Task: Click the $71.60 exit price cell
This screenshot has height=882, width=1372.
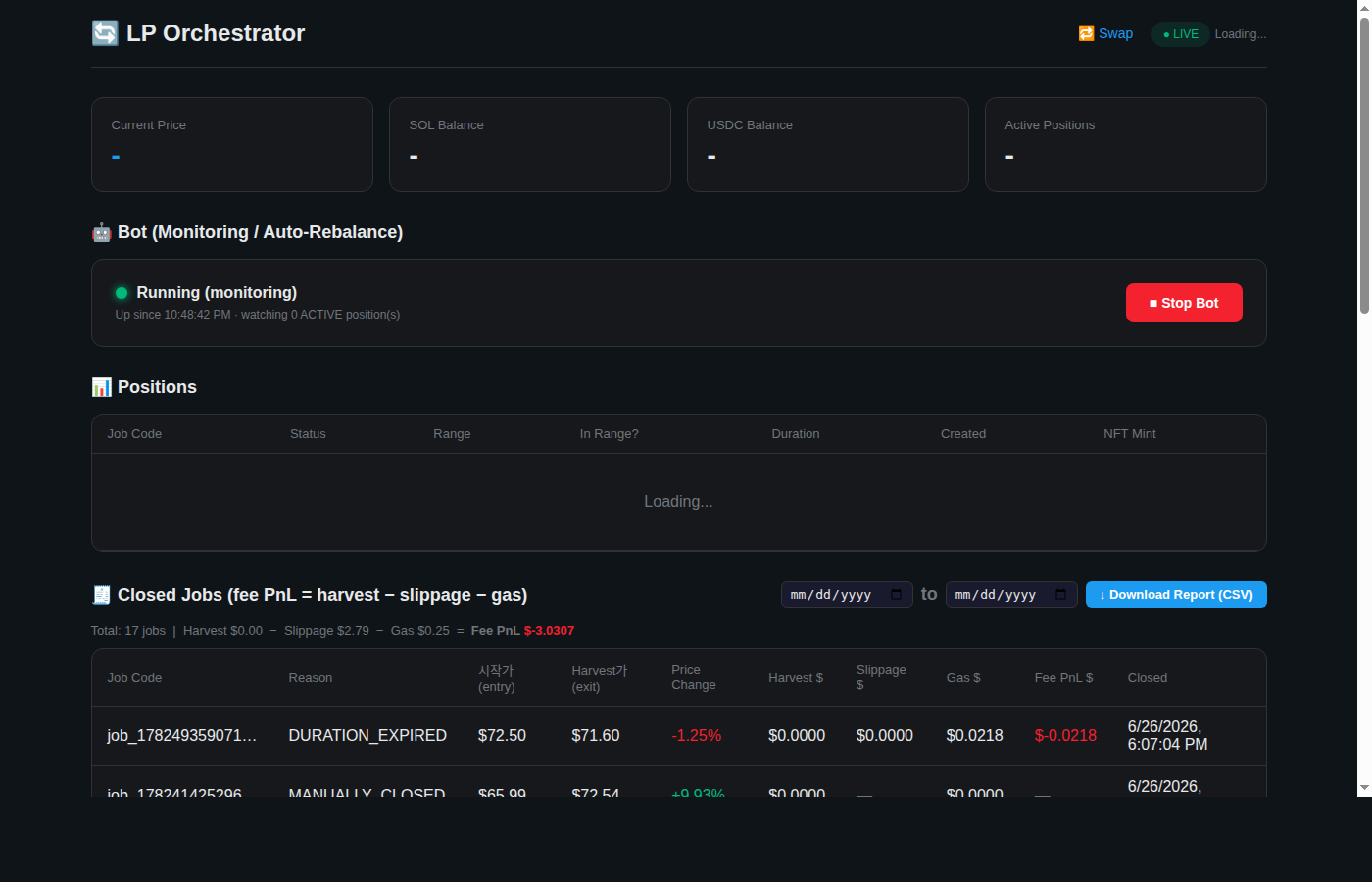Action: [596, 736]
